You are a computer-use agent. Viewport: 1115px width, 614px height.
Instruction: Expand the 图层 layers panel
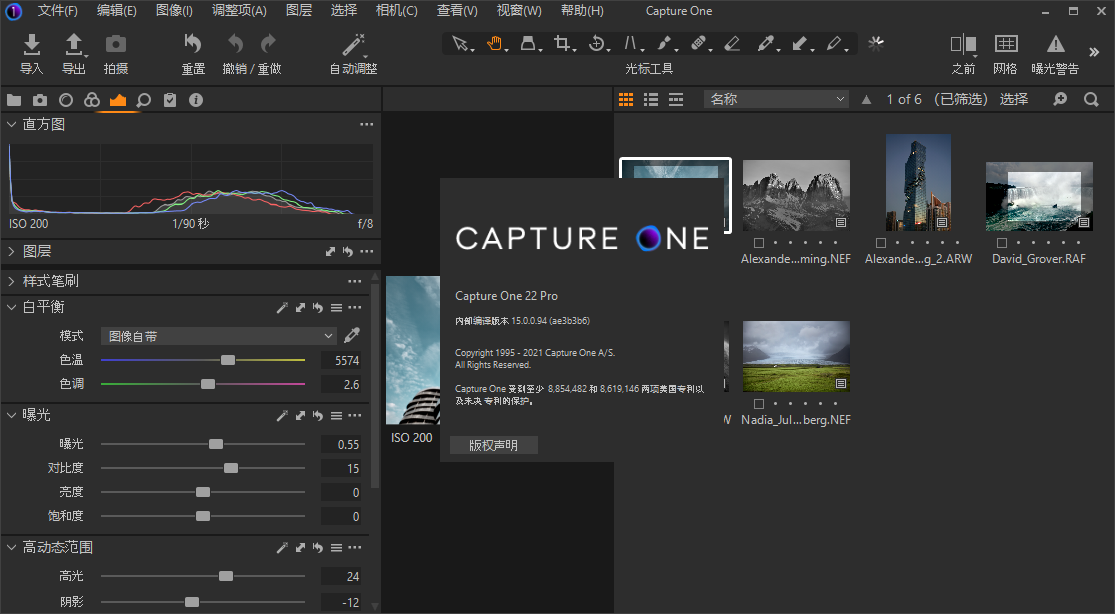(11, 251)
